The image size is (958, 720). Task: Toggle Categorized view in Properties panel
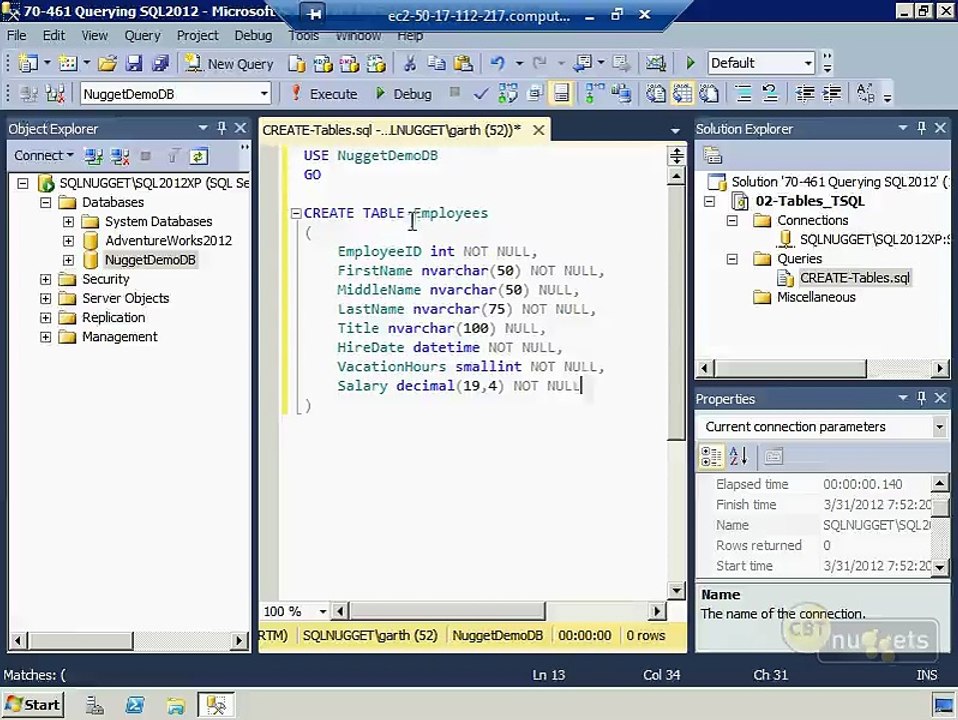(x=711, y=457)
